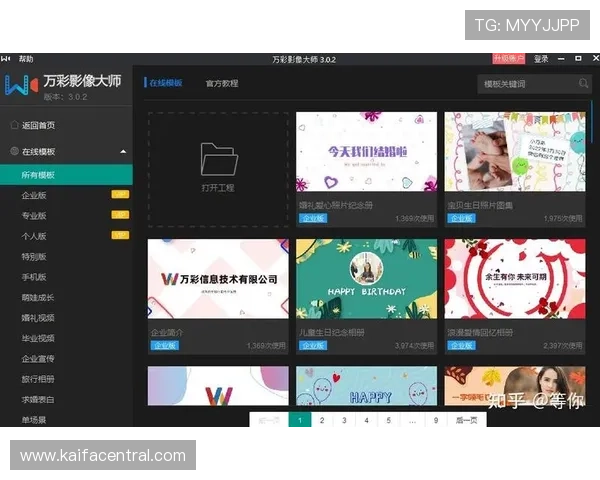This screenshot has width=600, height=480.
Task: Collapse the 在线模板 sidebar section arrow
Action: (x=123, y=152)
